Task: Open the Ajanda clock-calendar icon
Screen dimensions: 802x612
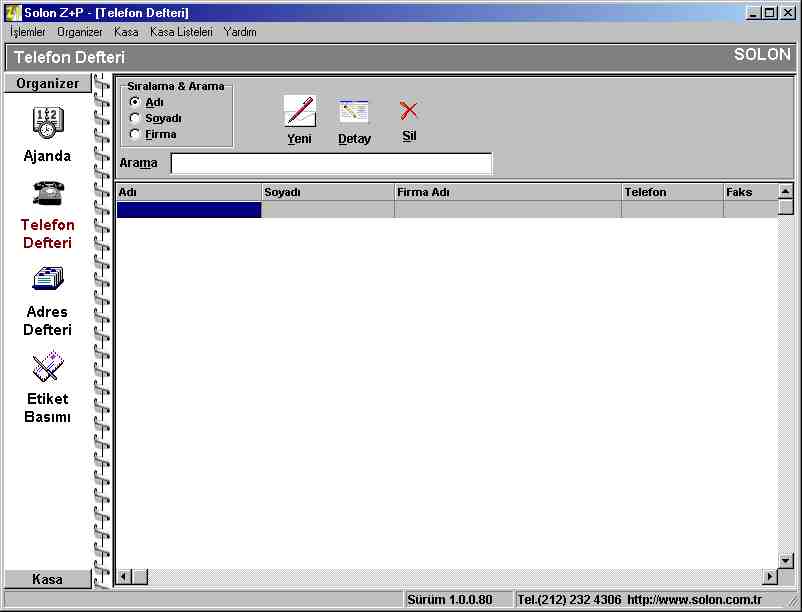Action: click(x=48, y=123)
